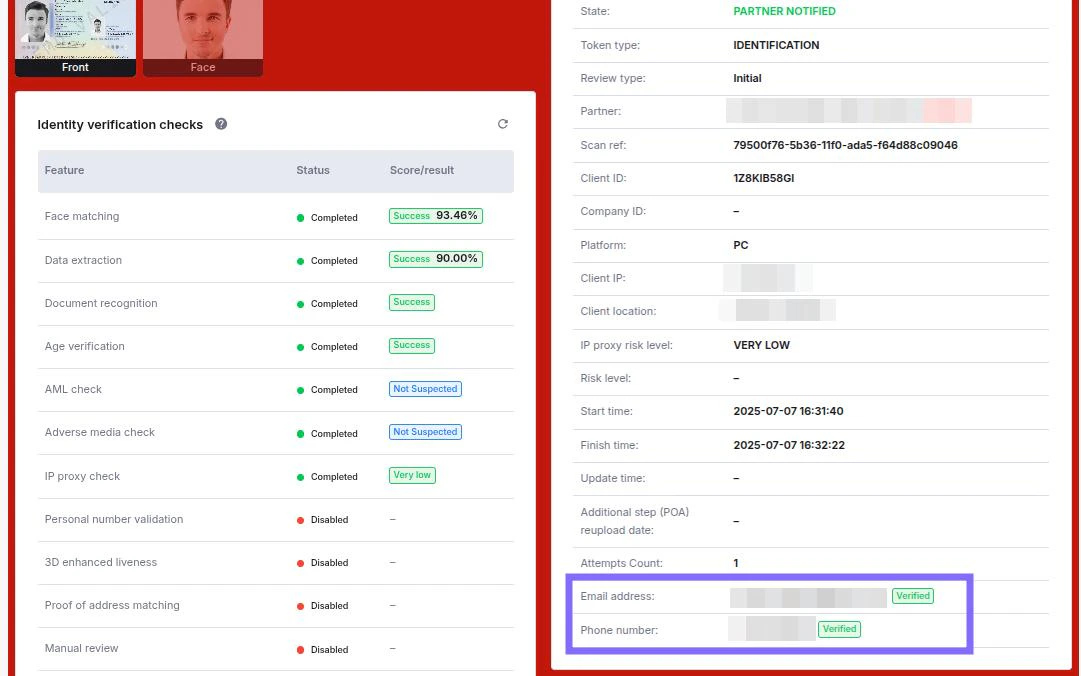Select the Disabled status for Personal number validation
The width and height of the screenshot is (1081, 676).
pyautogui.click(x=323, y=520)
